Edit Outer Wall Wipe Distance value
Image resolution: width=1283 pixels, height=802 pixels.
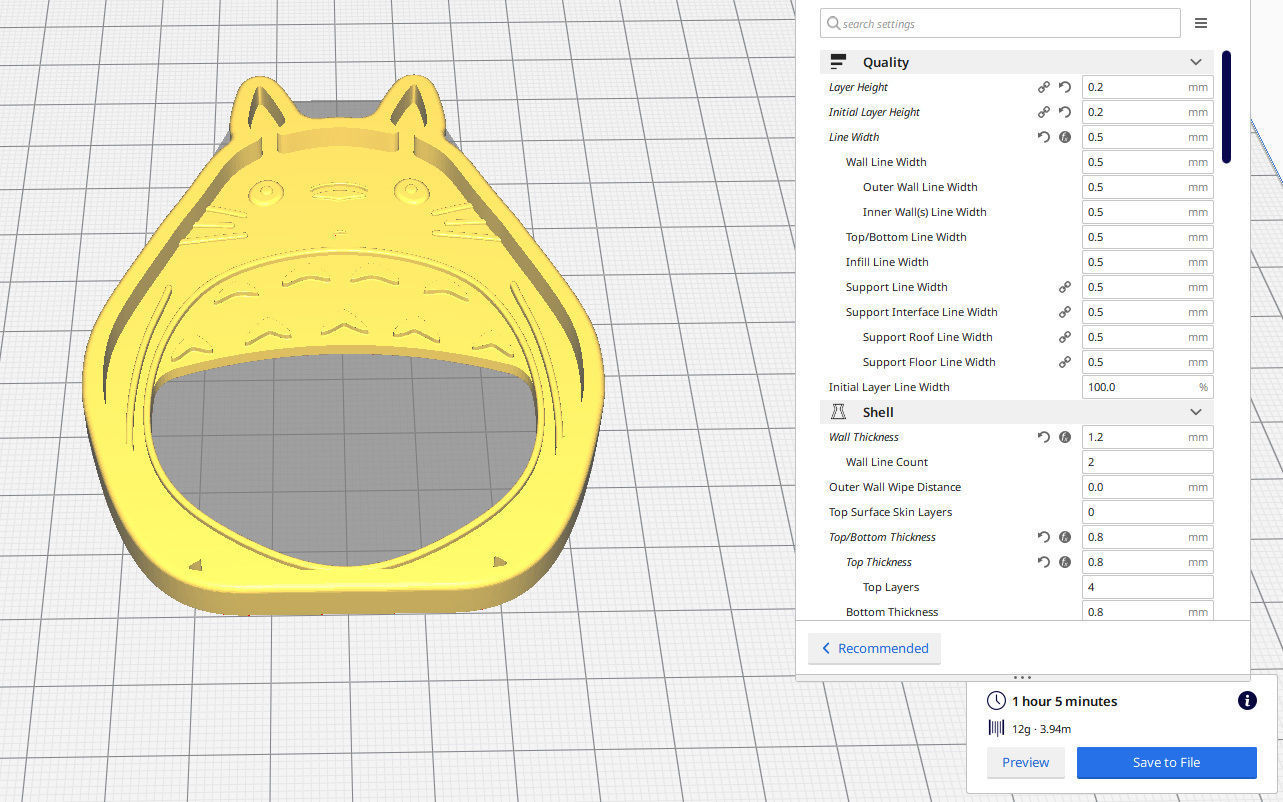pyautogui.click(x=1147, y=487)
